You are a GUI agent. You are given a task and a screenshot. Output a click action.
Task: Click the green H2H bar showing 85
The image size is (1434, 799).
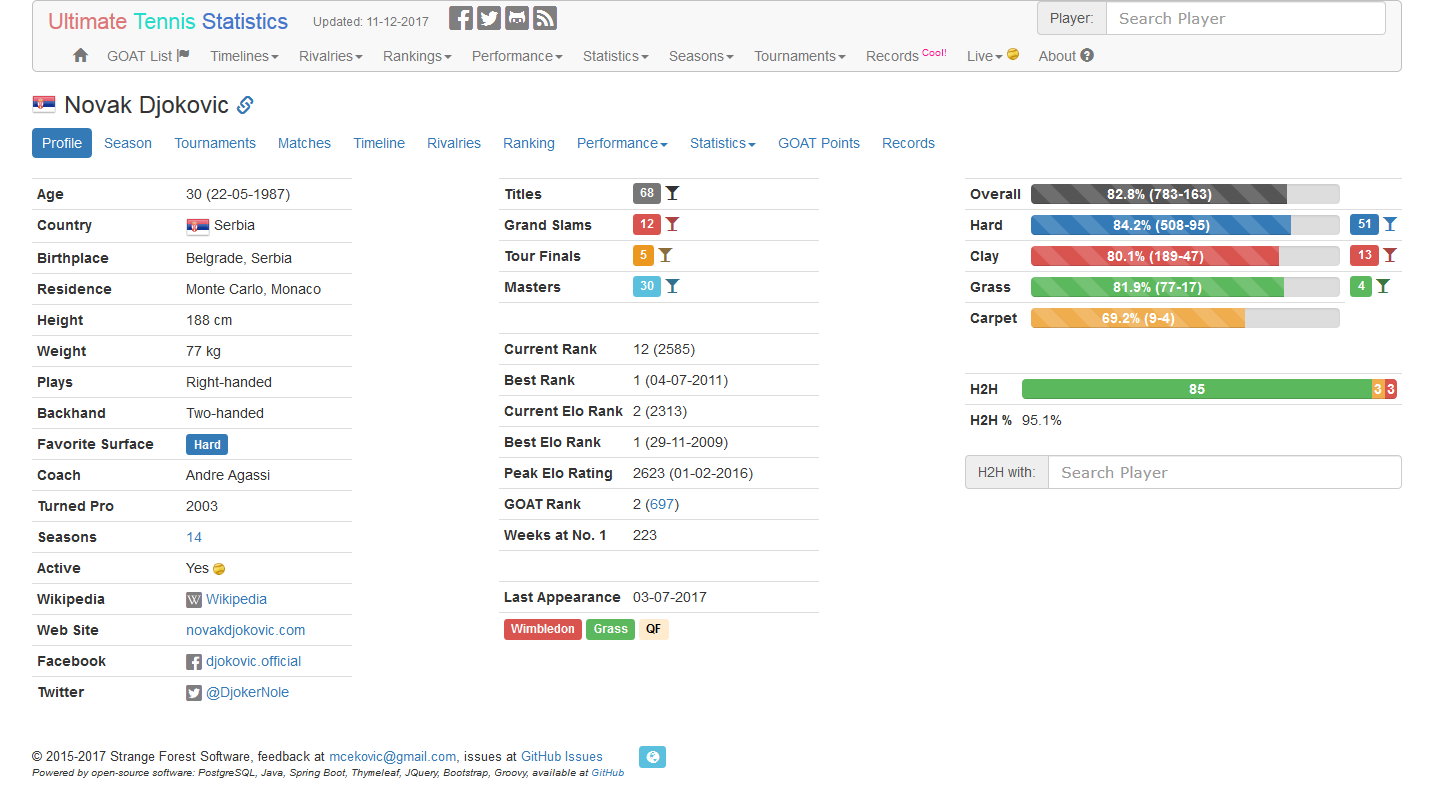point(1196,389)
